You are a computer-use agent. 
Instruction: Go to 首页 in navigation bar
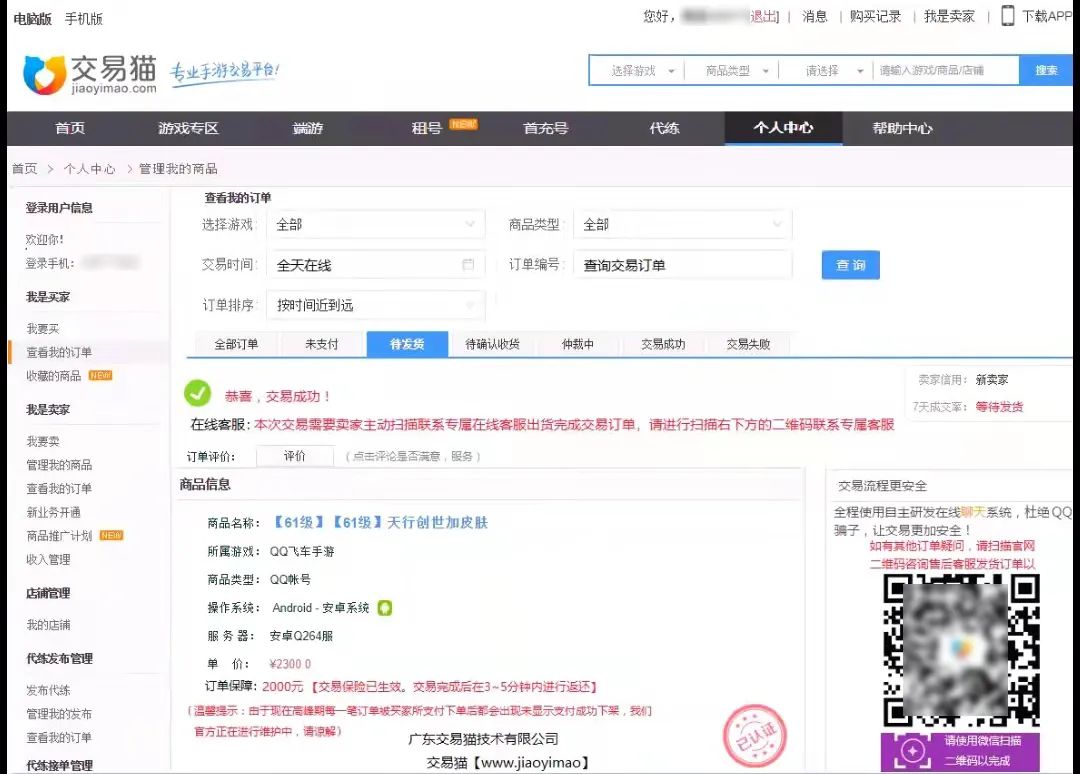coord(70,128)
